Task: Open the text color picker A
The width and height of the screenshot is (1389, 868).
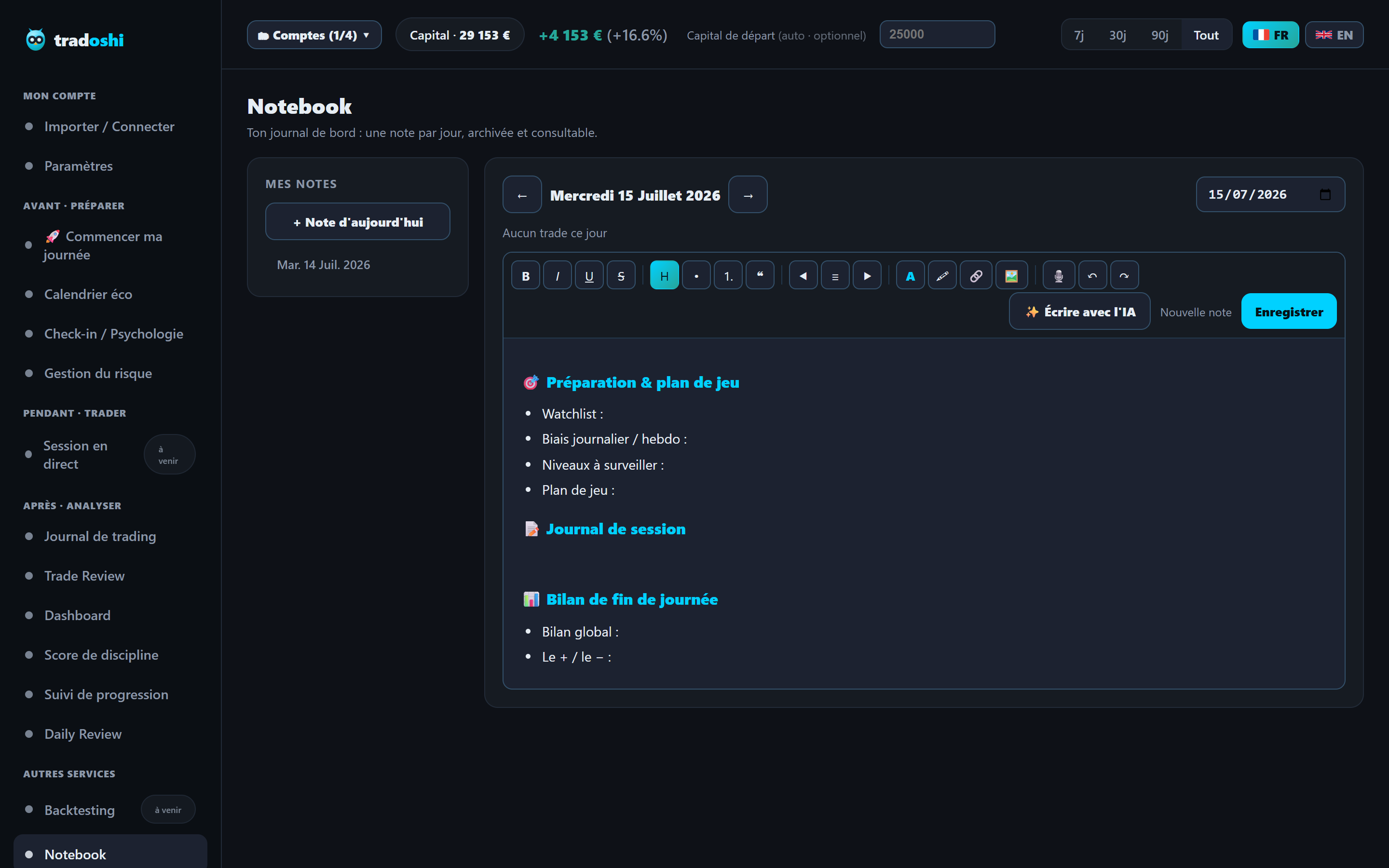Action: click(910, 275)
